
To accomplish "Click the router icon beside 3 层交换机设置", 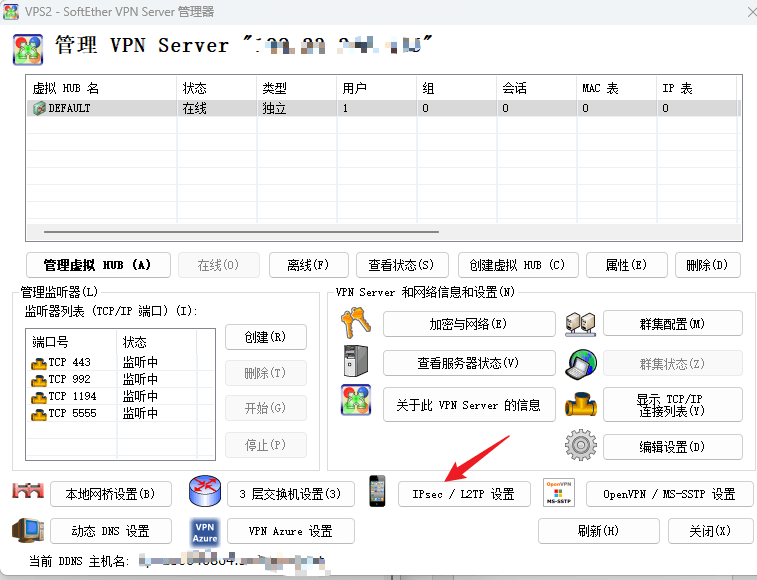I will click(x=203, y=492).
